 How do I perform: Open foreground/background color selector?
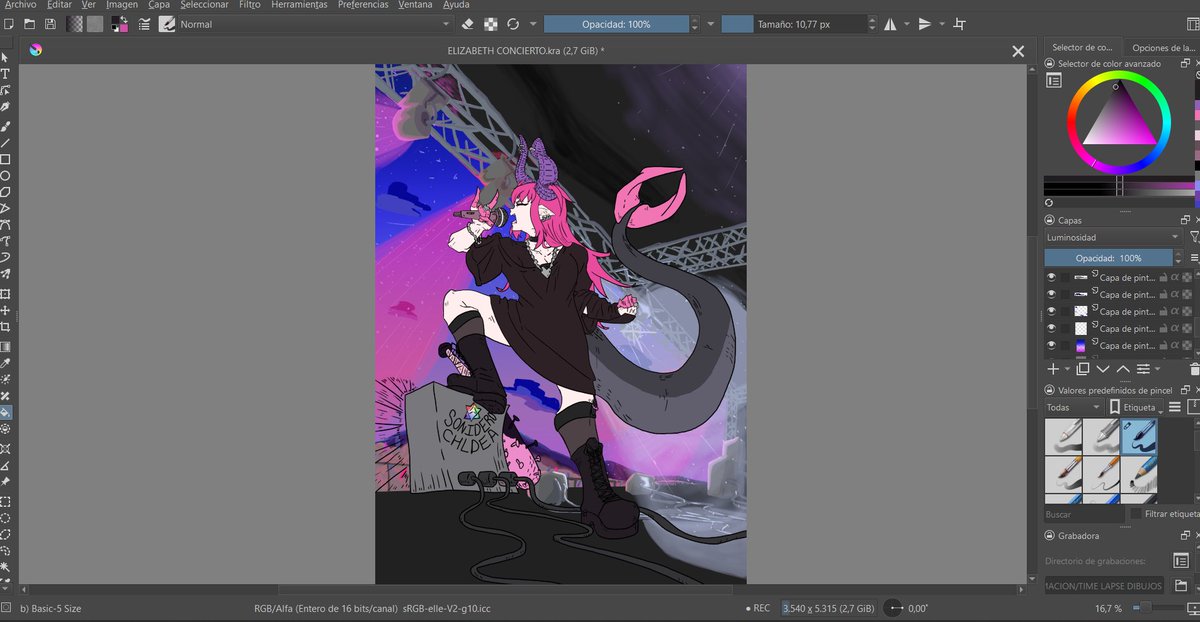[x=119, y=24]
